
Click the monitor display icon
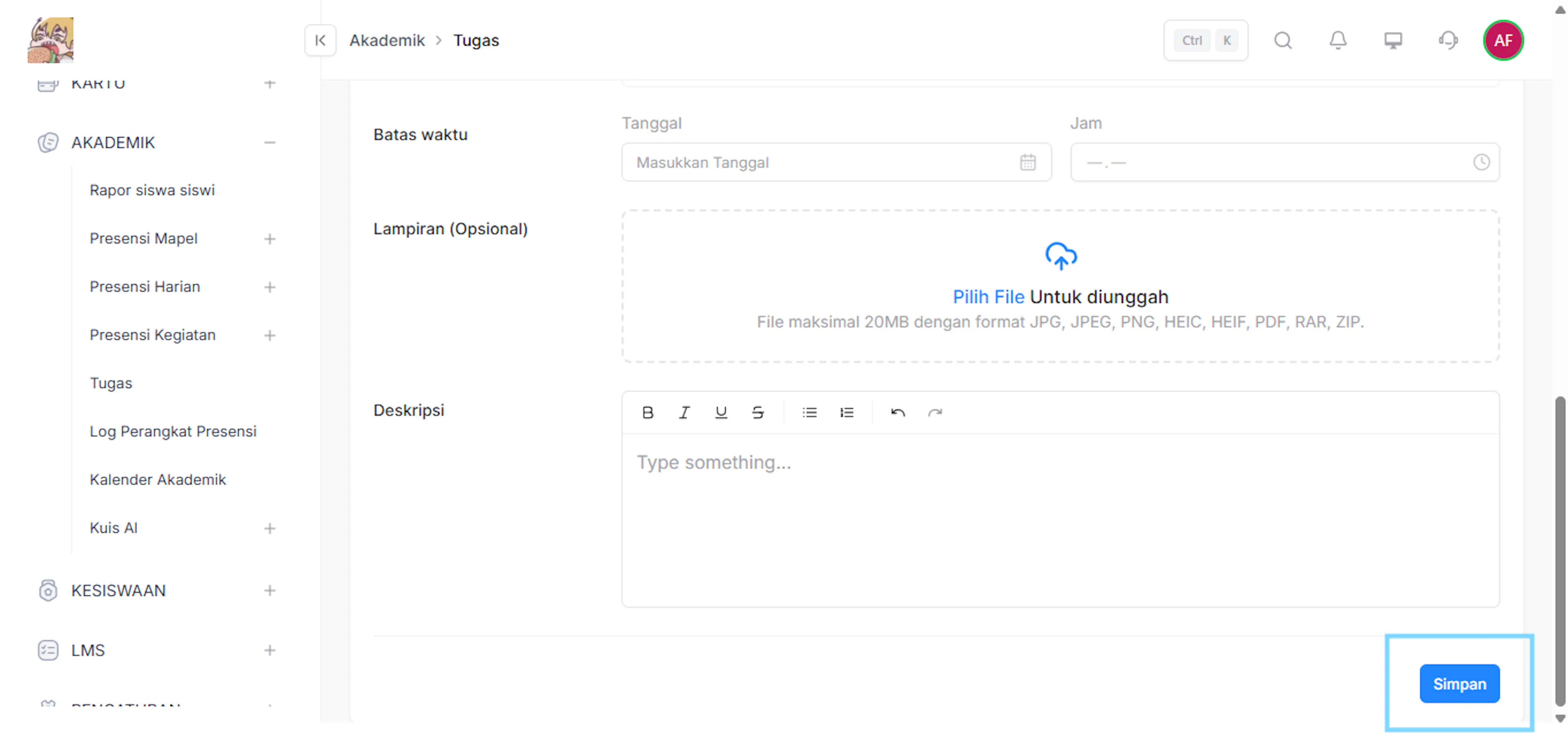pos(1393,40)
